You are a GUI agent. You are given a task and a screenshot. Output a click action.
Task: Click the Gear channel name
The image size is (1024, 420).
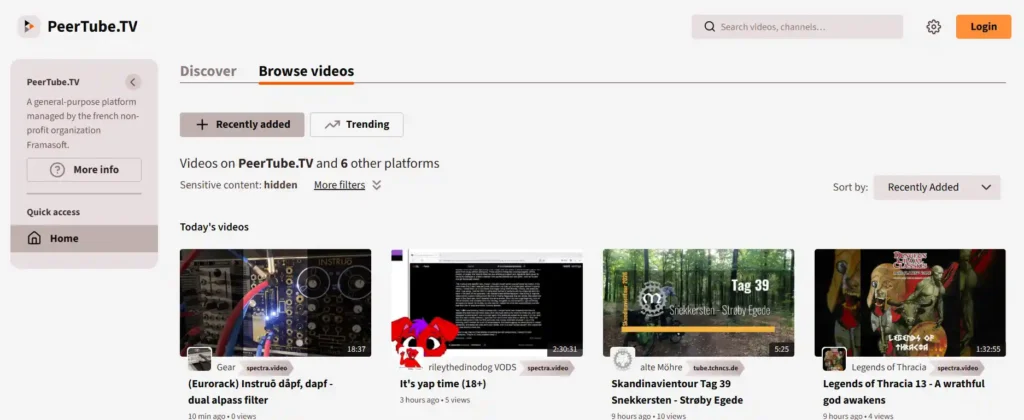tap(226, 368)
